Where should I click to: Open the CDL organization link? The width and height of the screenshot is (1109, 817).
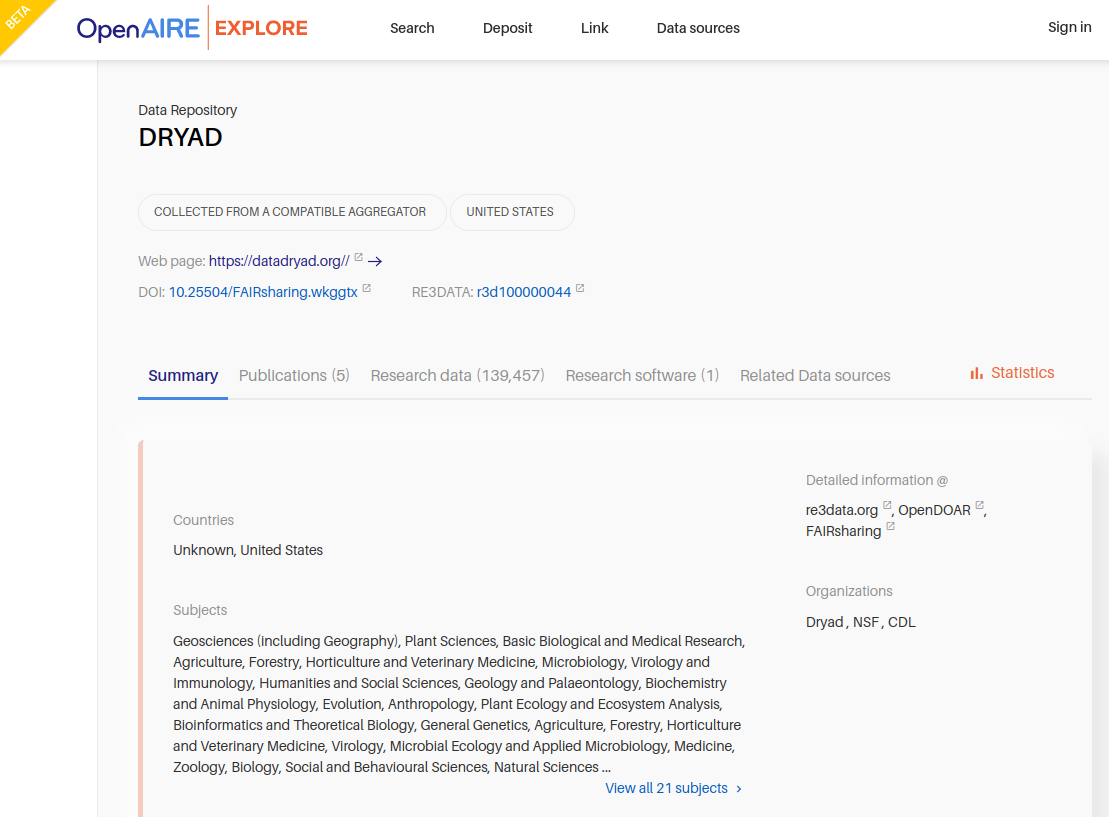[x=902, y=622]
